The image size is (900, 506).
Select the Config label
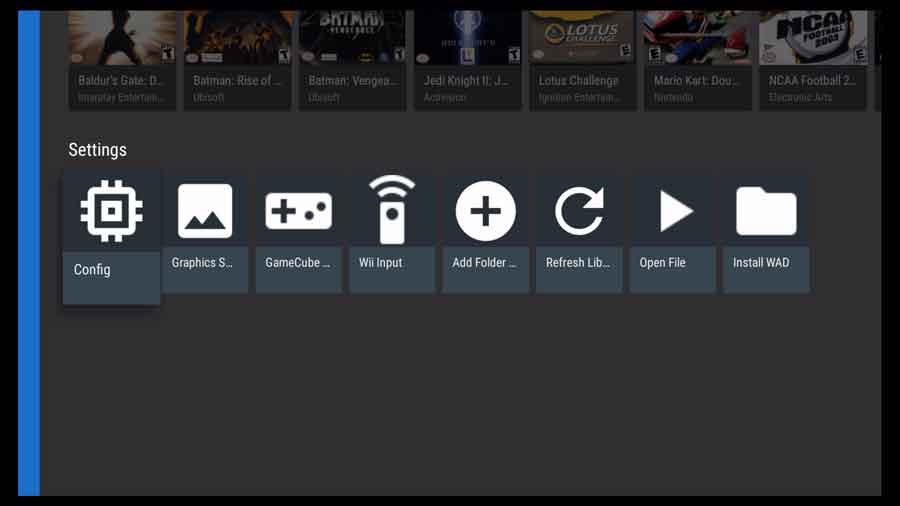tap(92, 270)
